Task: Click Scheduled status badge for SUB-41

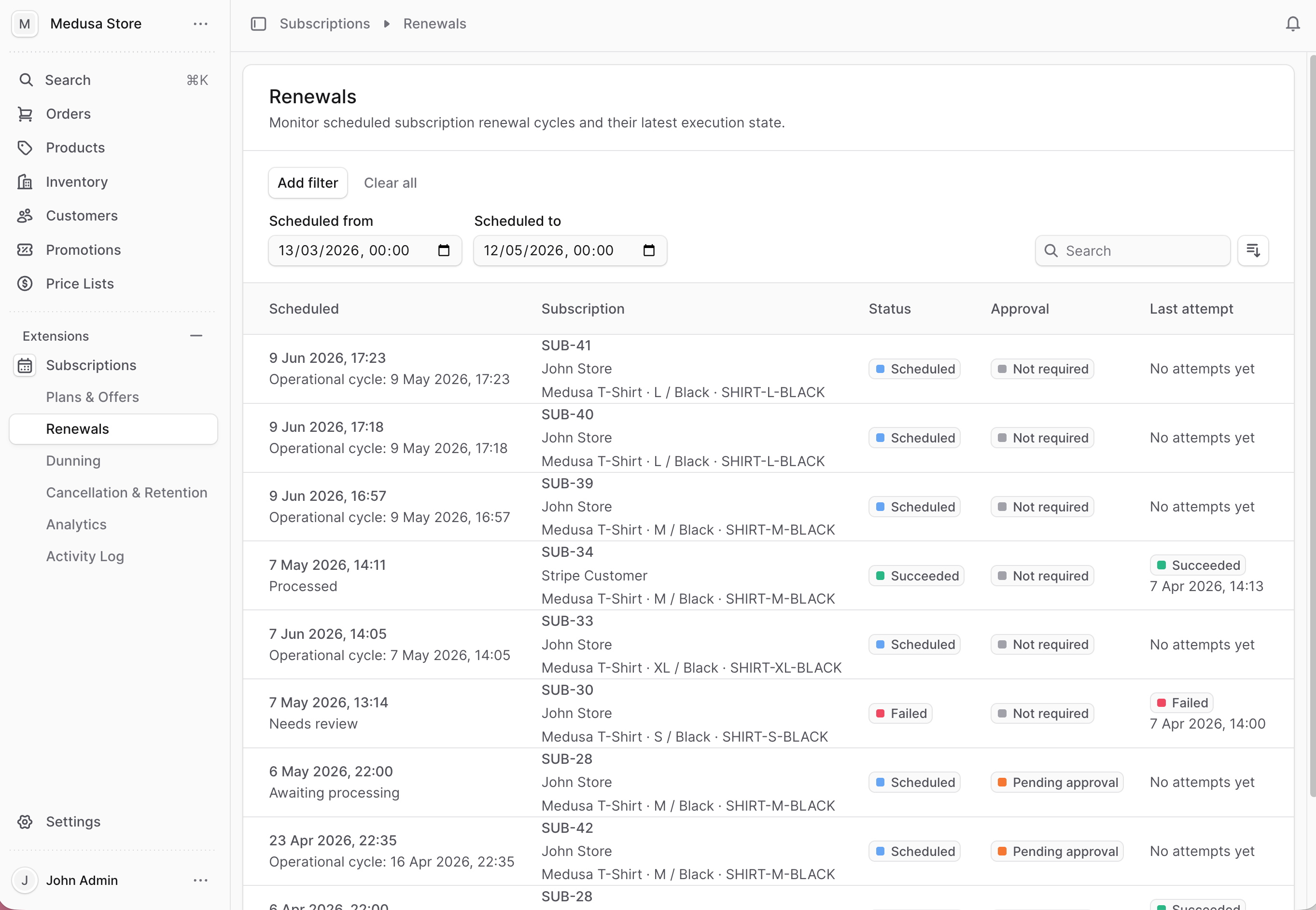Action: (914, 369)
